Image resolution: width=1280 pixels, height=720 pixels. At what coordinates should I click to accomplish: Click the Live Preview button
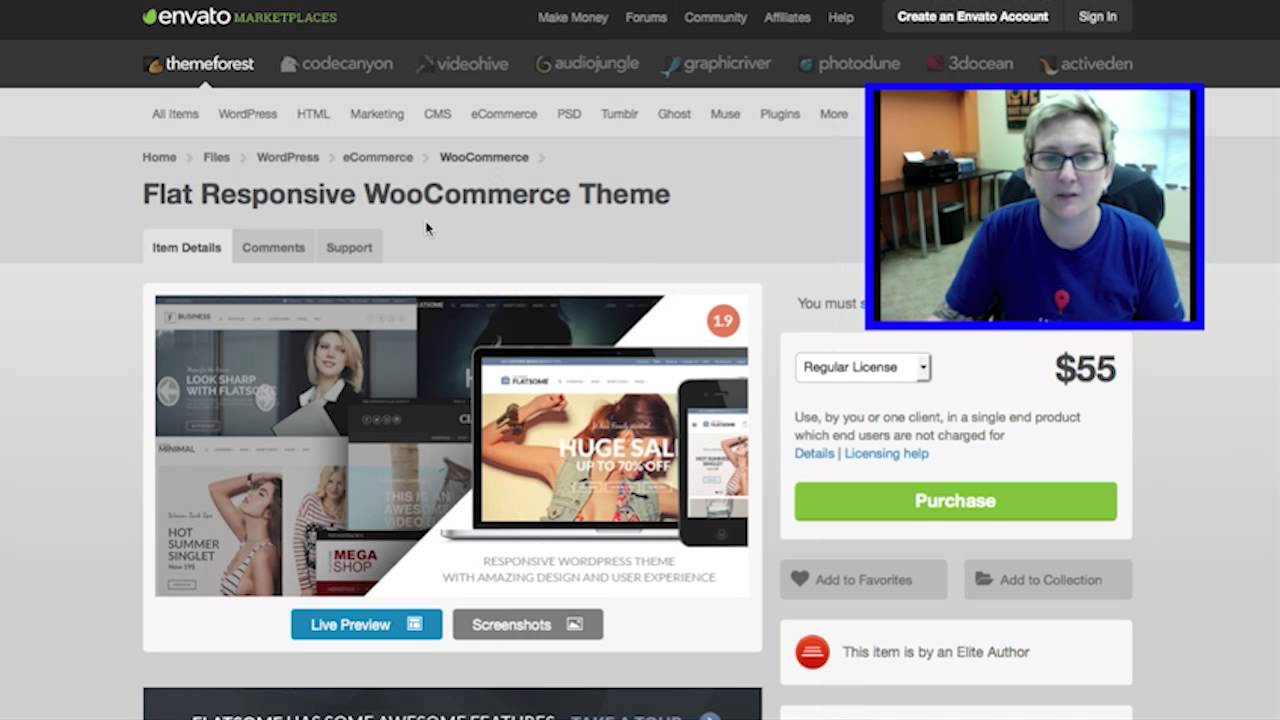pos(366,624)
